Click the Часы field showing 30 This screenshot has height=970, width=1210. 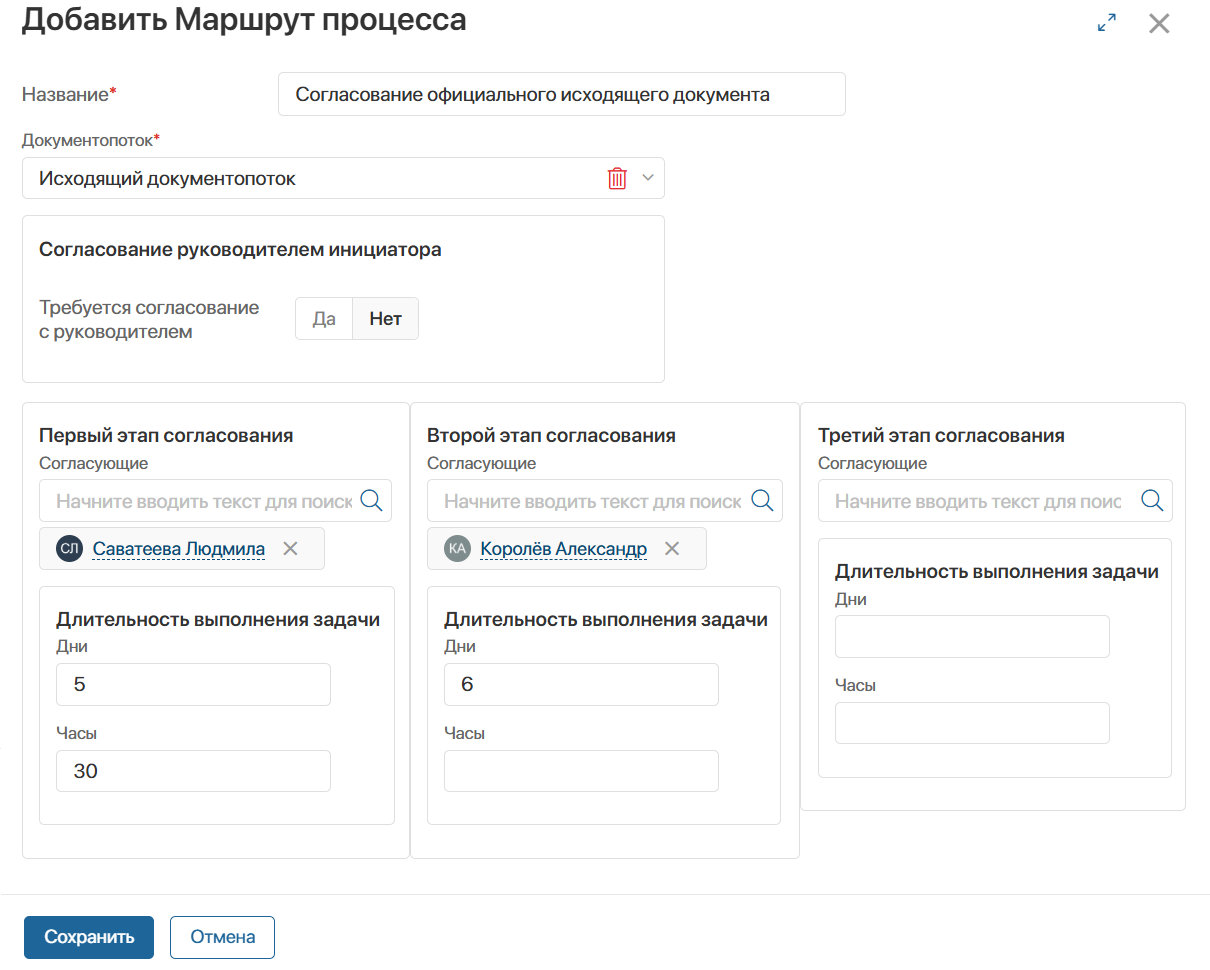pos(192,770)
